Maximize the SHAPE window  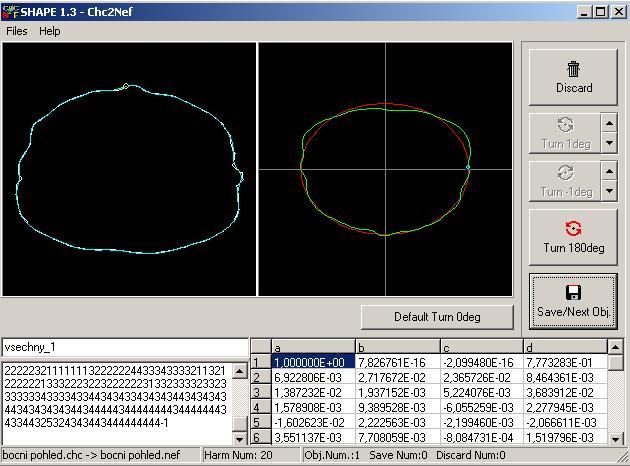pyautogui.click(x=600, y=12)
